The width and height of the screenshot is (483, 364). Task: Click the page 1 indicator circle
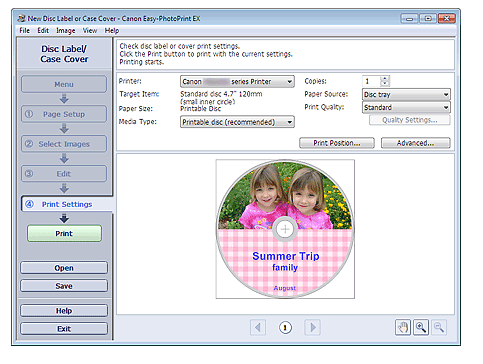(x=285, y=328)
